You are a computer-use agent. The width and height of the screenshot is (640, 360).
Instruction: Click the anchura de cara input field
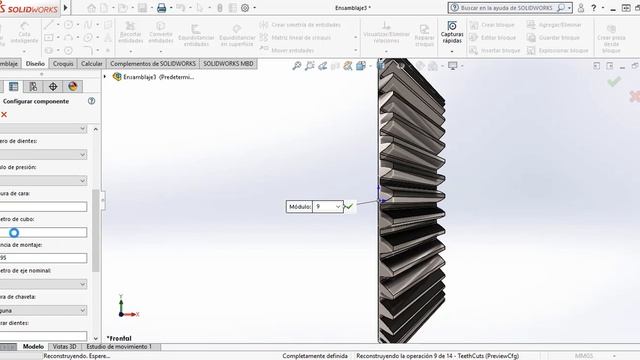coord(43,207)
